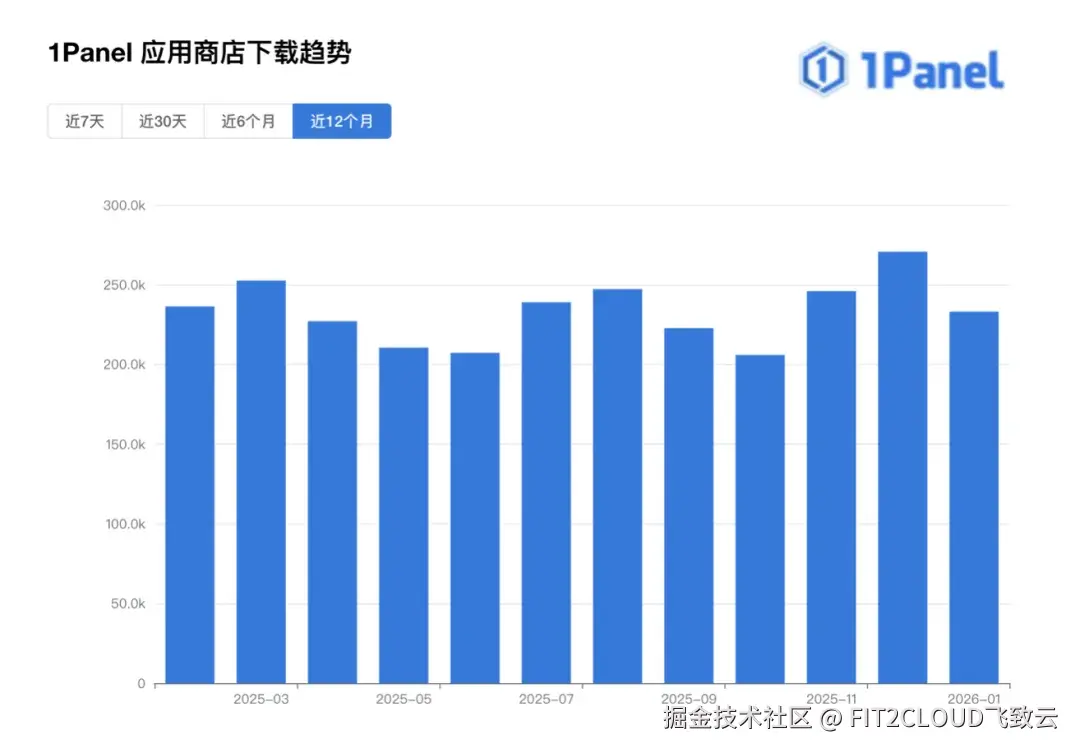
Task: Click the 2025-07 x-axis label
Action: click(x=546, y=699)
